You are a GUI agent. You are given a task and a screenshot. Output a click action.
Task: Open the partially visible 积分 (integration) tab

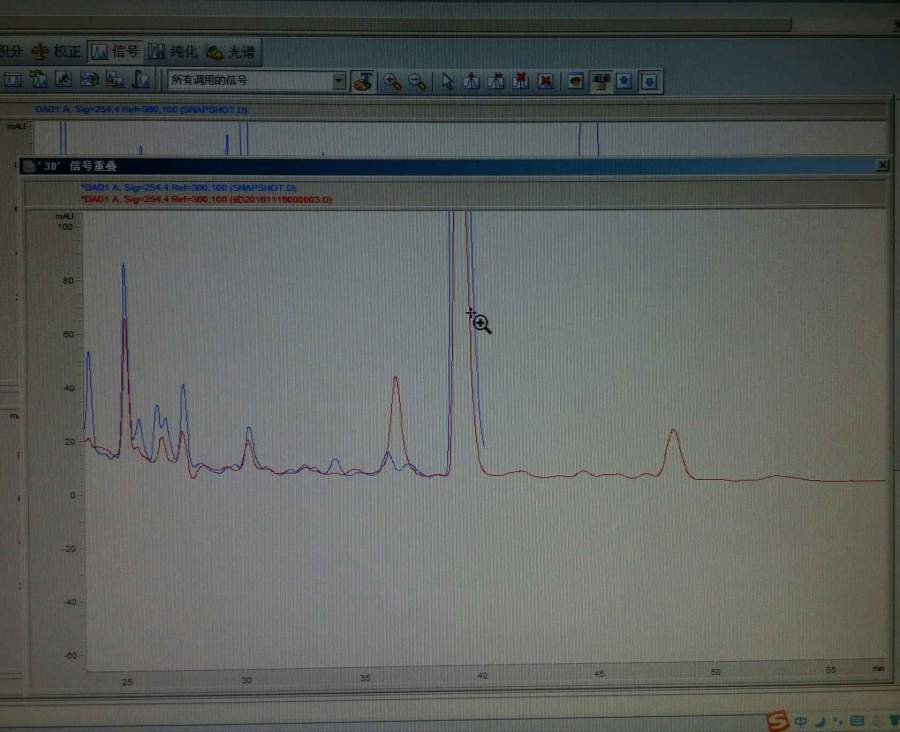click(11, 52)
